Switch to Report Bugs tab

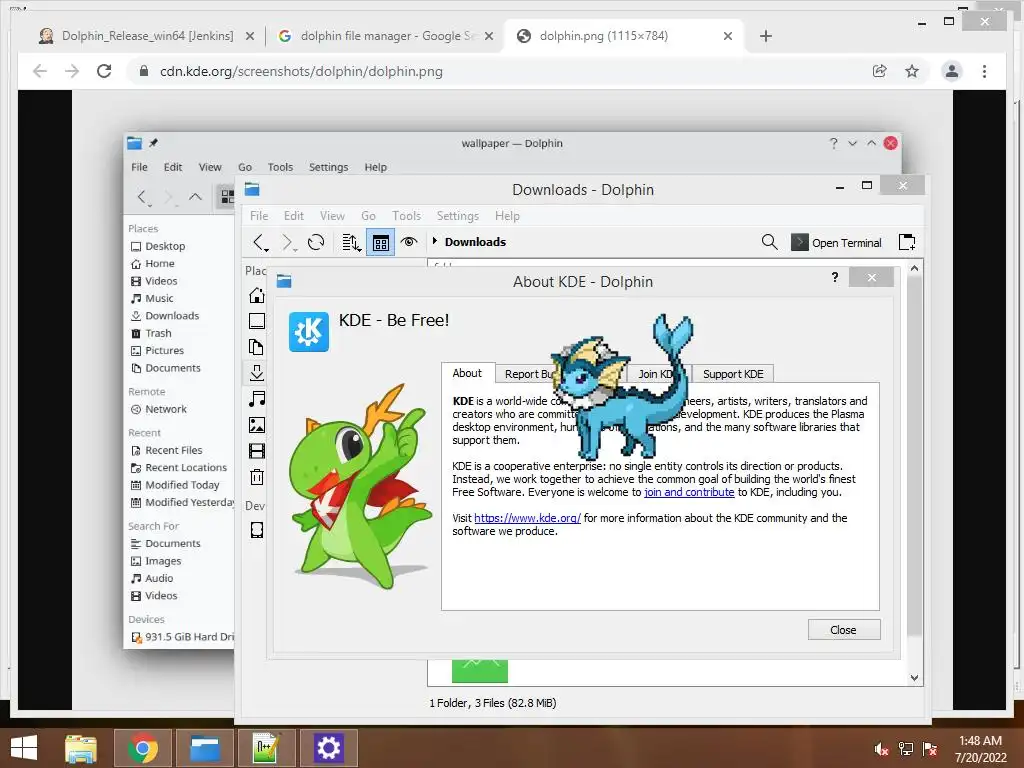(528, 374)
